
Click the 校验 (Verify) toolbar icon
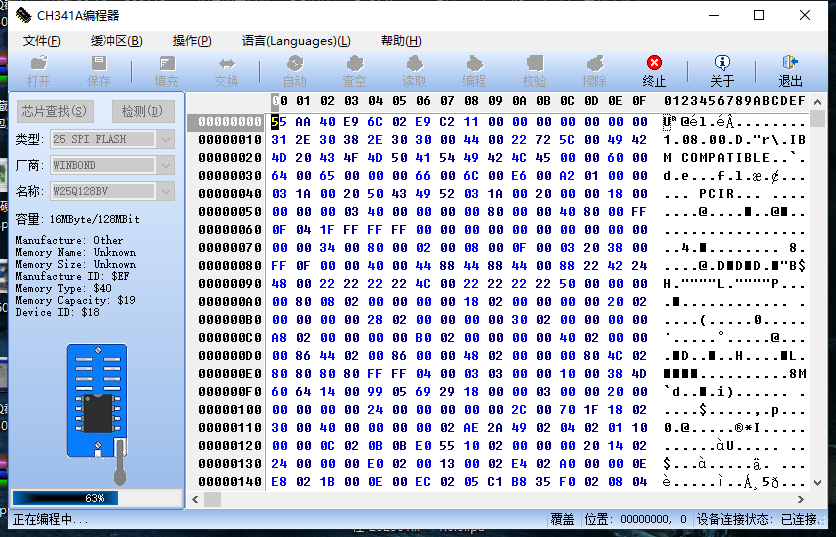534,70
